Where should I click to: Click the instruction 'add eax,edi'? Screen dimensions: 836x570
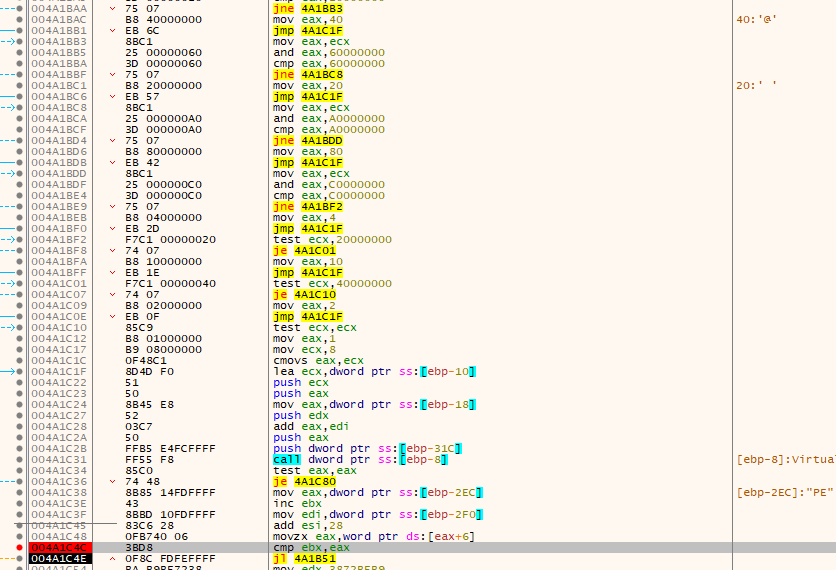point(311,427)
